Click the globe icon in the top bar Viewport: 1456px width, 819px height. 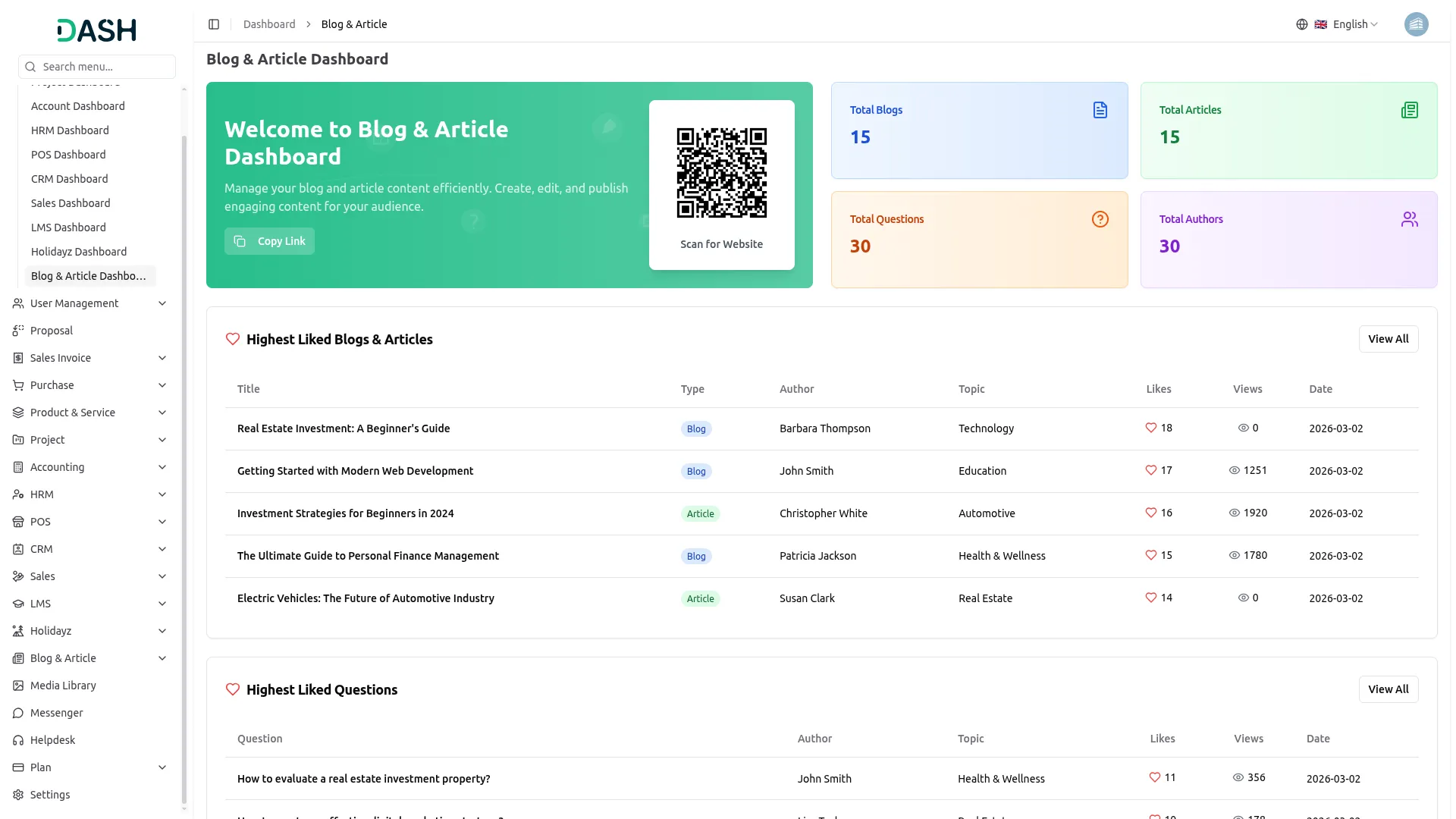click(x=1301, y=24)
